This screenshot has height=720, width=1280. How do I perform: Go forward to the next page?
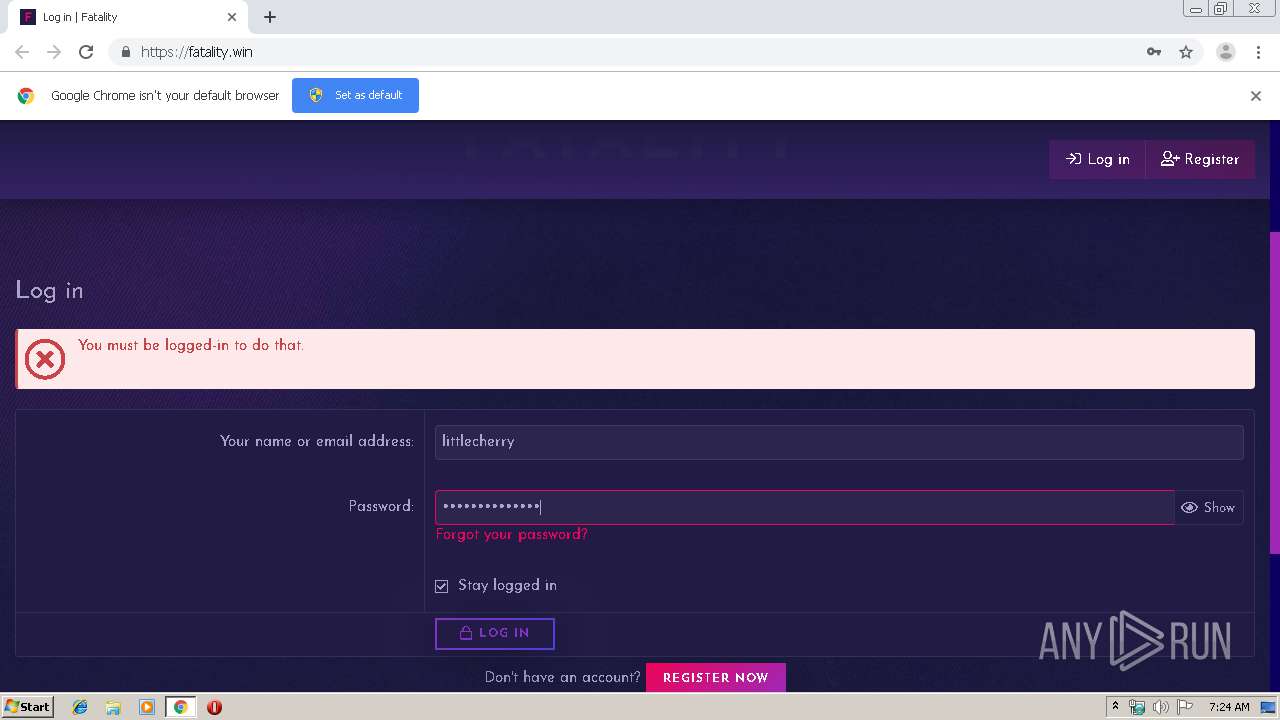tap(54, 52)
